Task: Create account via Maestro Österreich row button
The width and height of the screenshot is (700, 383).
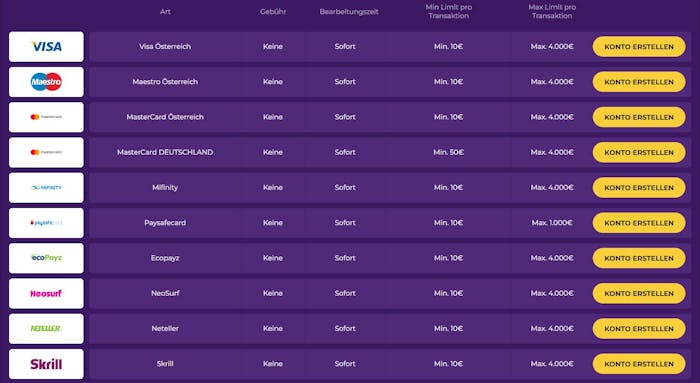Action: (639, 82)
